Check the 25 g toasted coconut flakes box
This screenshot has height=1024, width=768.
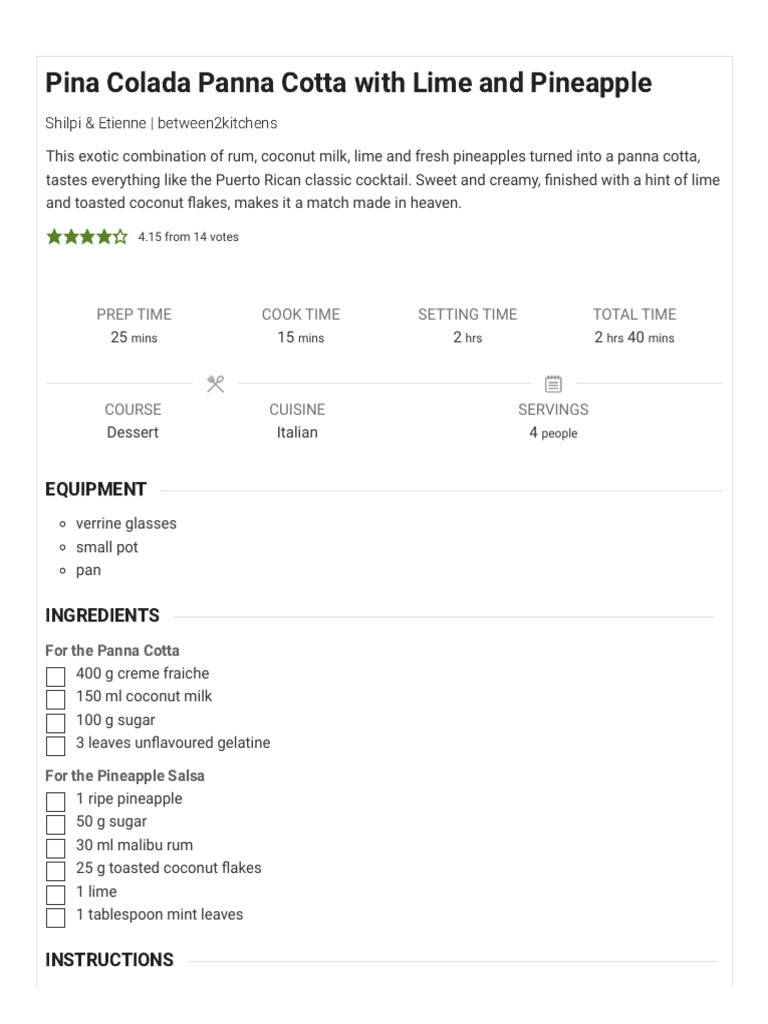(56, 871)
